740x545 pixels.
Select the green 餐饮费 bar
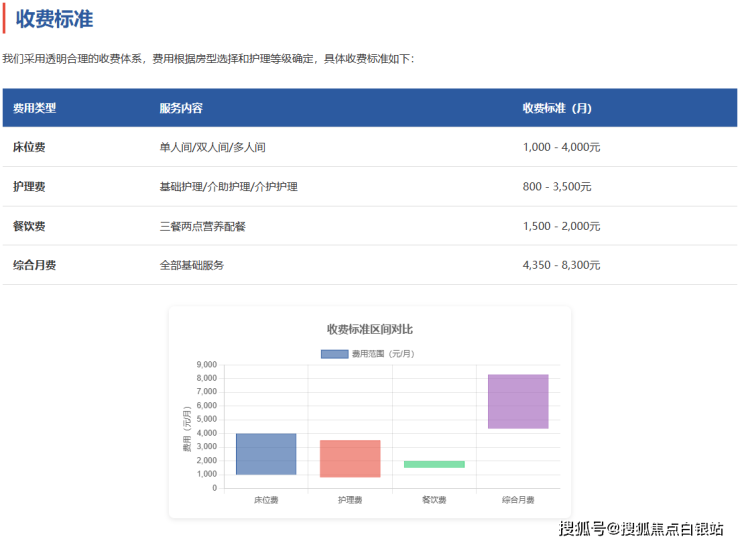click(x=434, y=464)
